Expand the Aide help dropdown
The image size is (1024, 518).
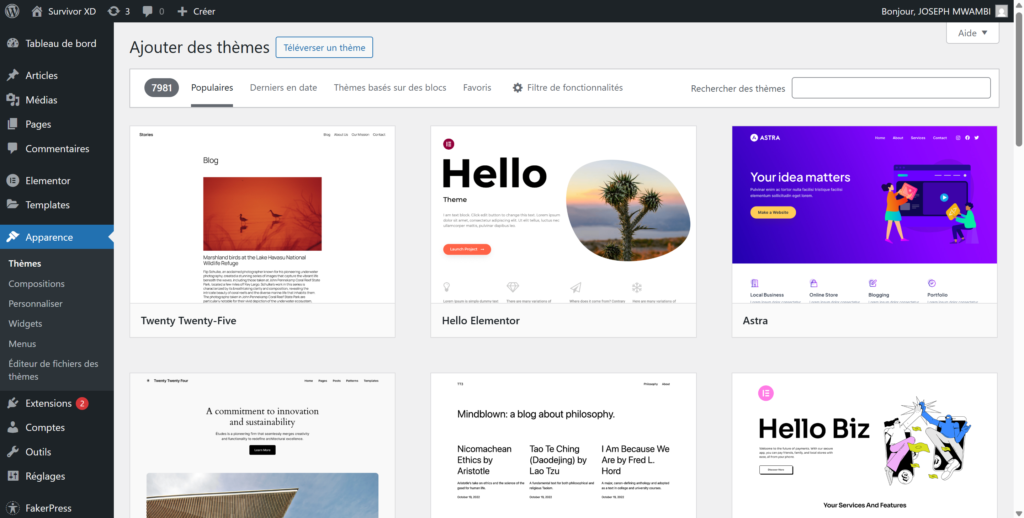pyautogui.click(x=972, y=33)
